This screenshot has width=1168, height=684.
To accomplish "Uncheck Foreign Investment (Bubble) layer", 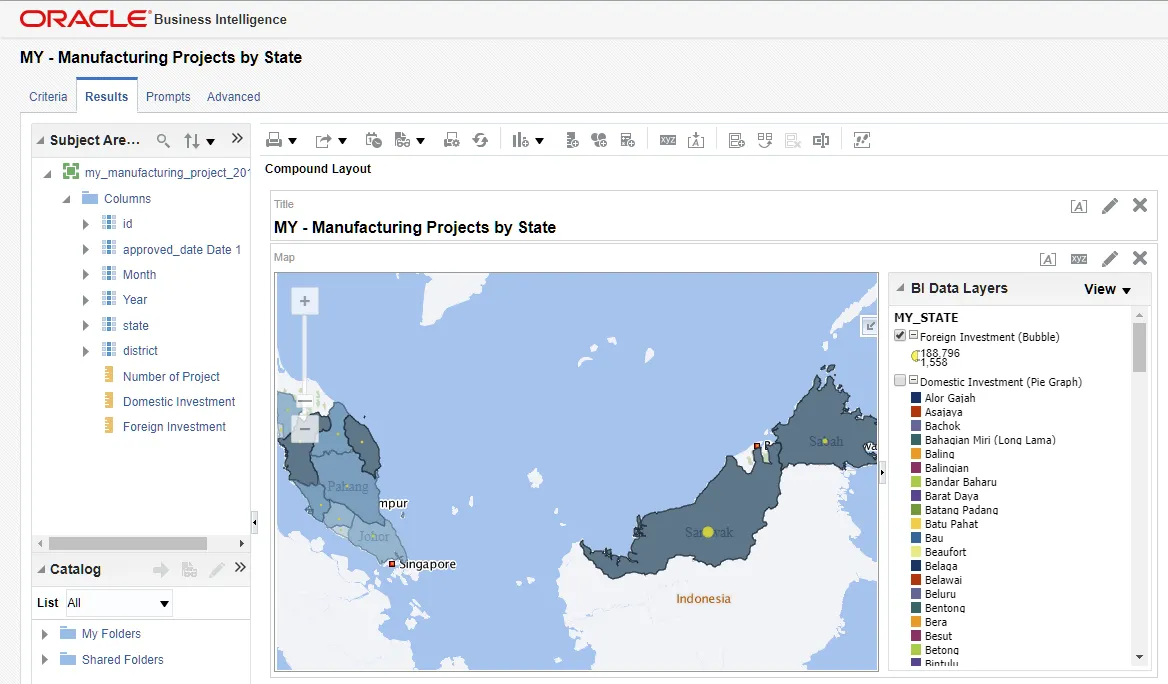I will [x=900, y=337].
